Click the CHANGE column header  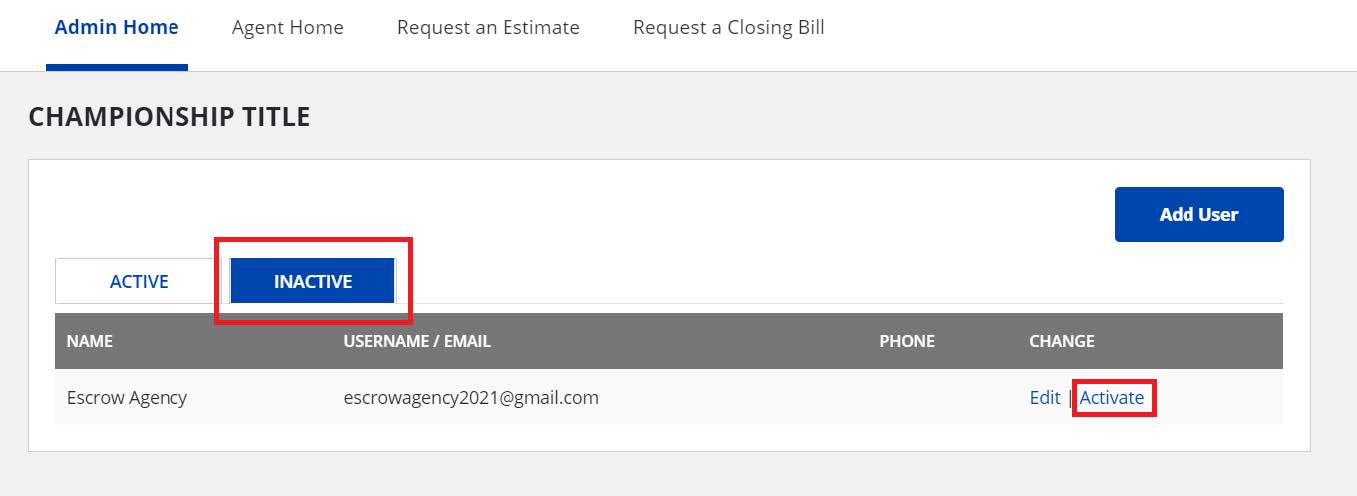1061,342
